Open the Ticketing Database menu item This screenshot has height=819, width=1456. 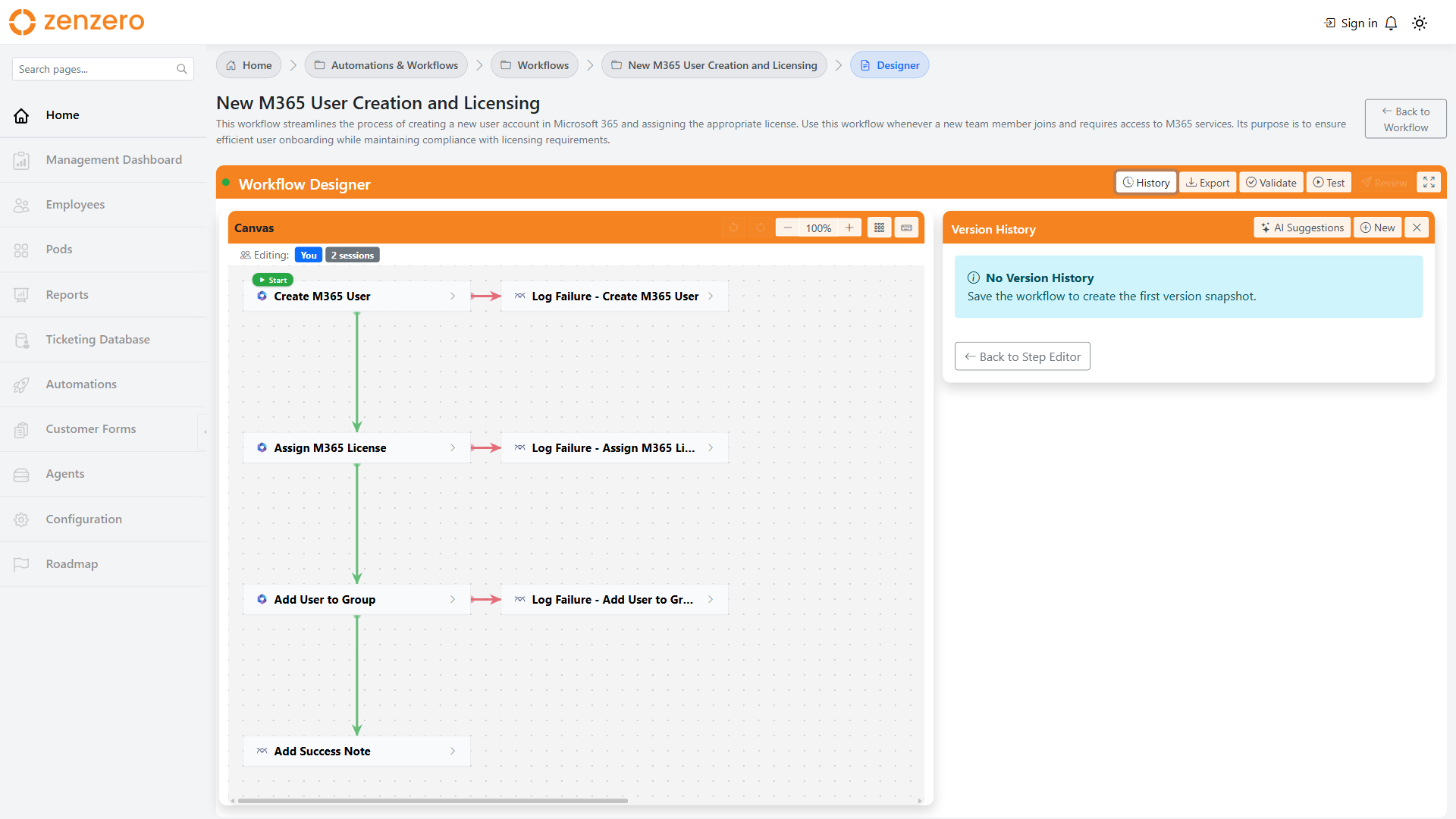coord(103,340)
